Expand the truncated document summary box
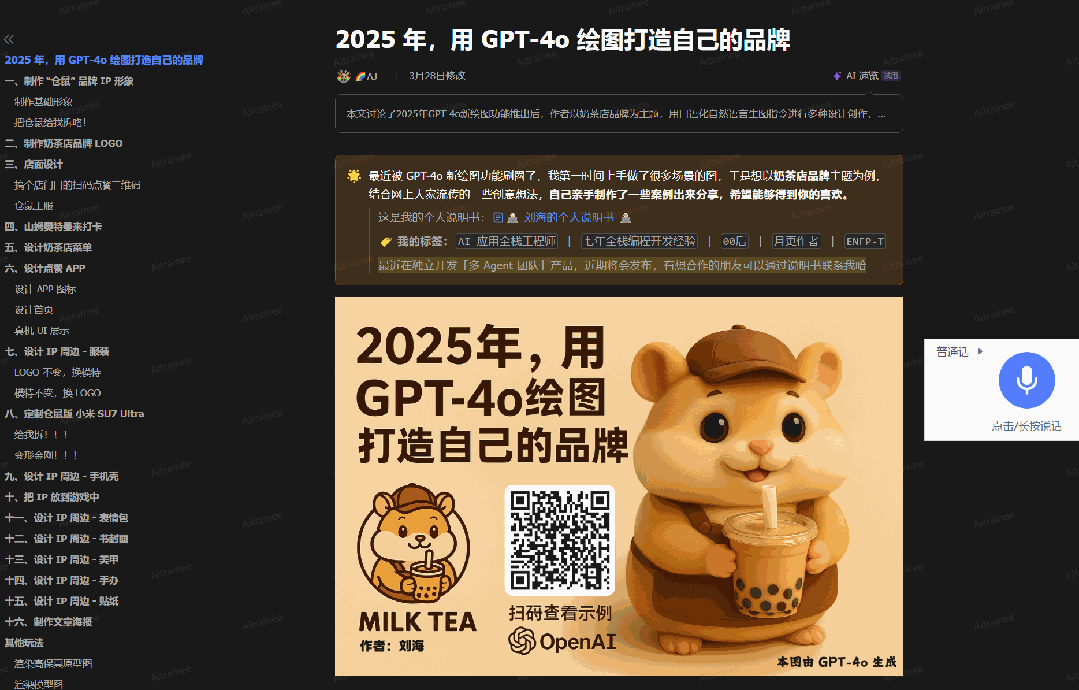The height and width of the screenshot is (690, 1079). click(618, 114)
